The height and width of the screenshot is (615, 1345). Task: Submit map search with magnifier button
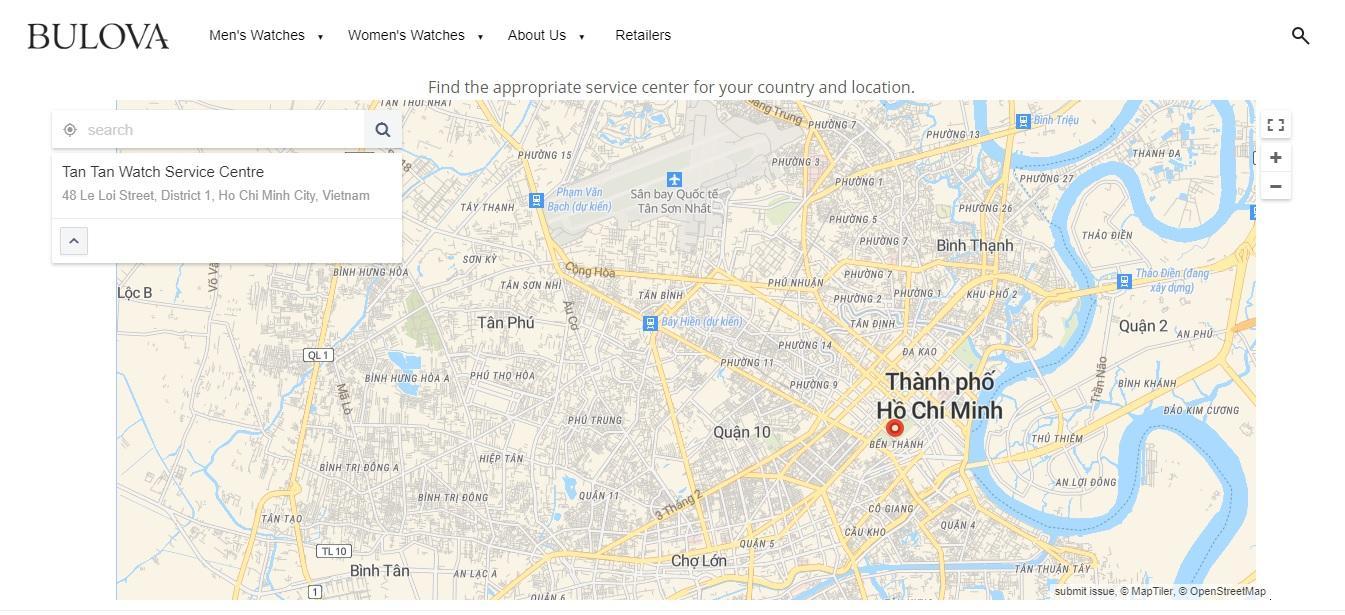coord(383,130)
